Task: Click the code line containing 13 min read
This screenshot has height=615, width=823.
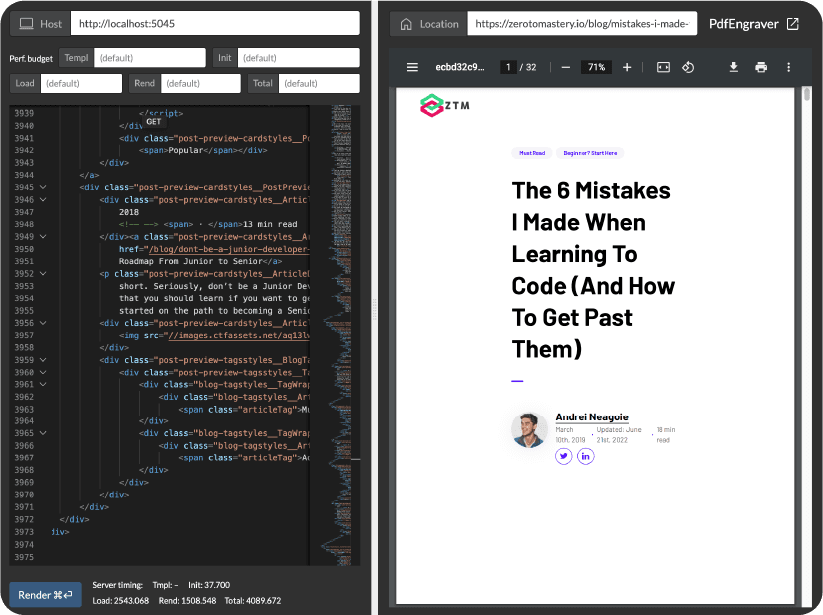Action: pos(208,224)
